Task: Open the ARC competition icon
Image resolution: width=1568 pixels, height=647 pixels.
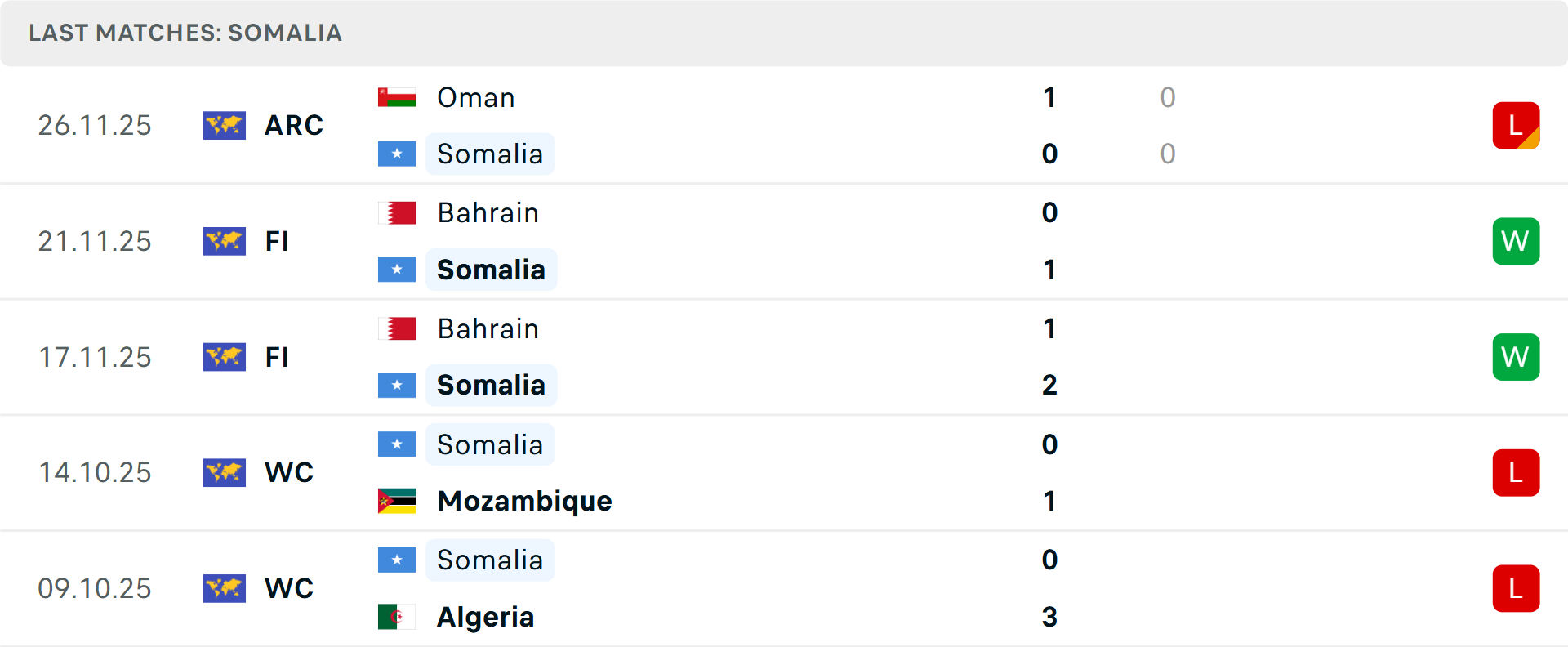Action: point(224,125)
